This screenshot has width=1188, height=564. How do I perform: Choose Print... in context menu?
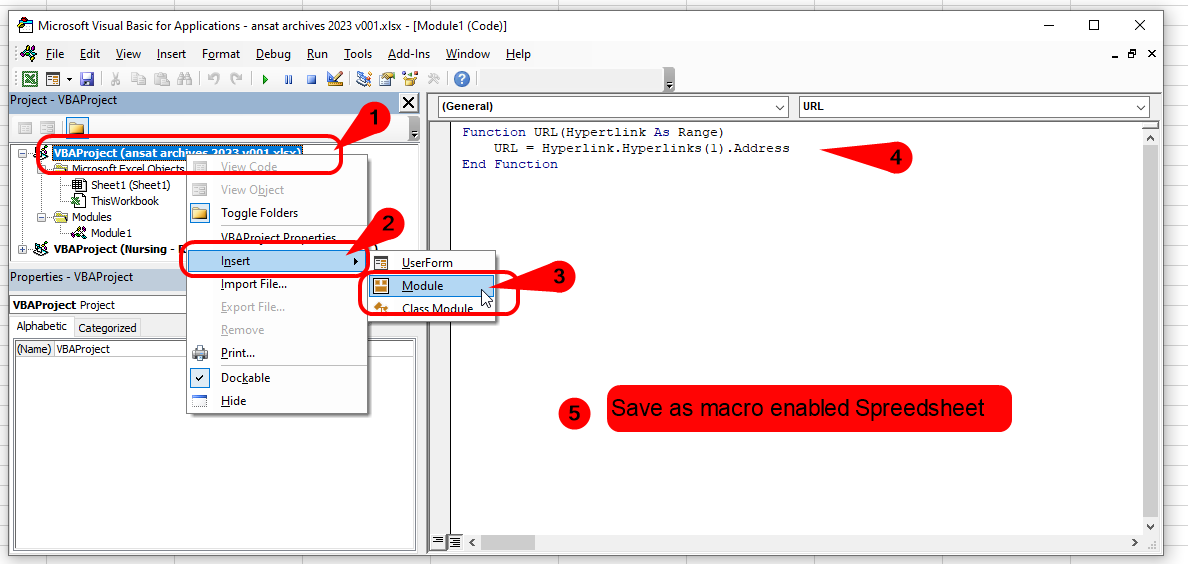coord(277,352)
